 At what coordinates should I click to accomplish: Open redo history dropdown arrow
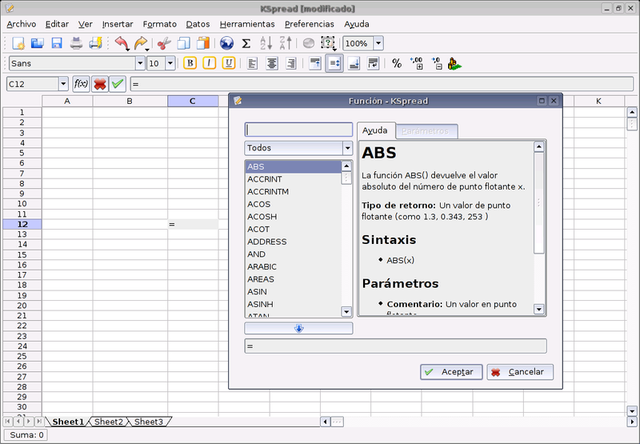pyautogui.click(x=147, y=49)
